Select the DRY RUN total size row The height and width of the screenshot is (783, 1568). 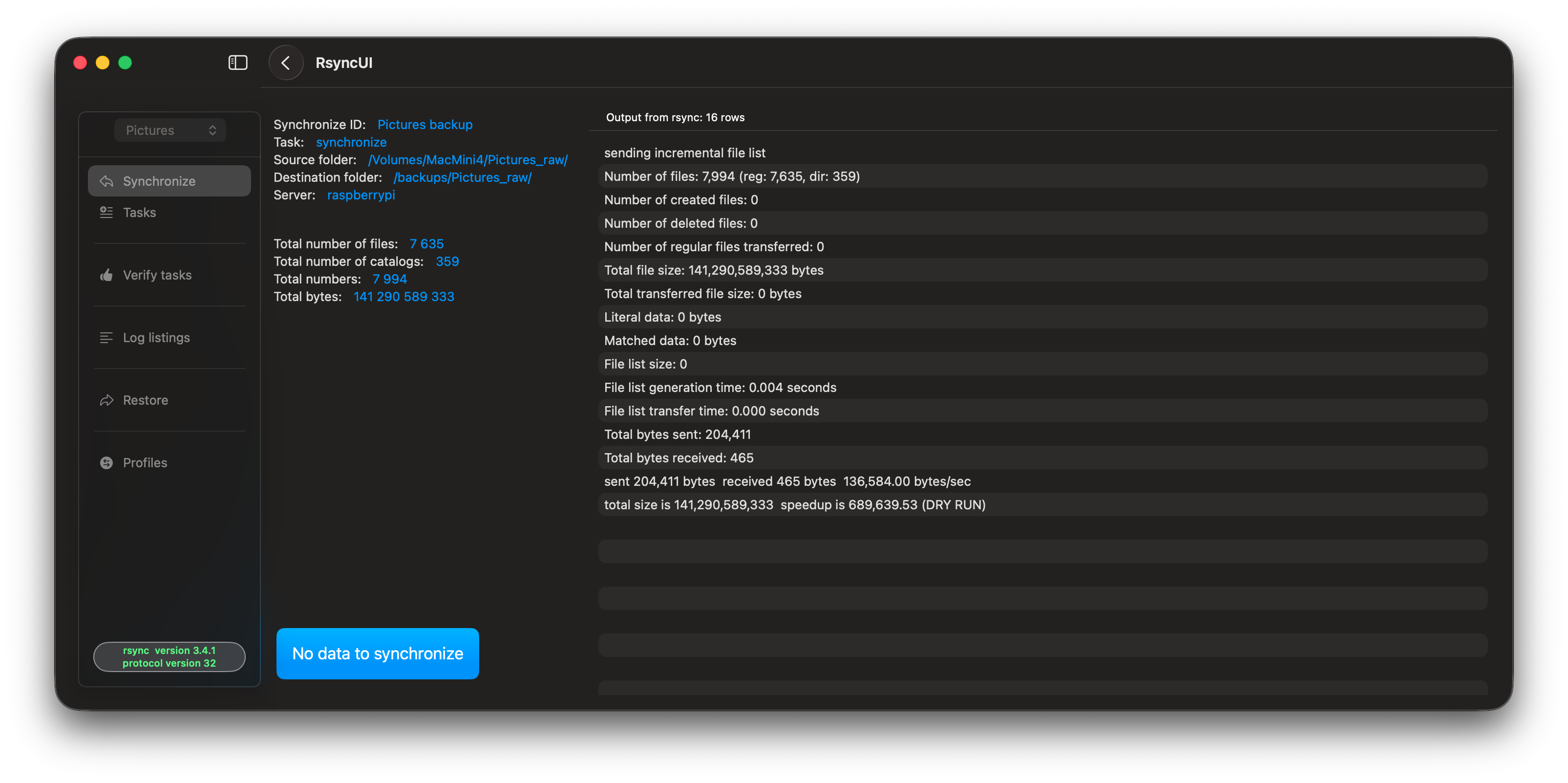[x=794, y=505]
